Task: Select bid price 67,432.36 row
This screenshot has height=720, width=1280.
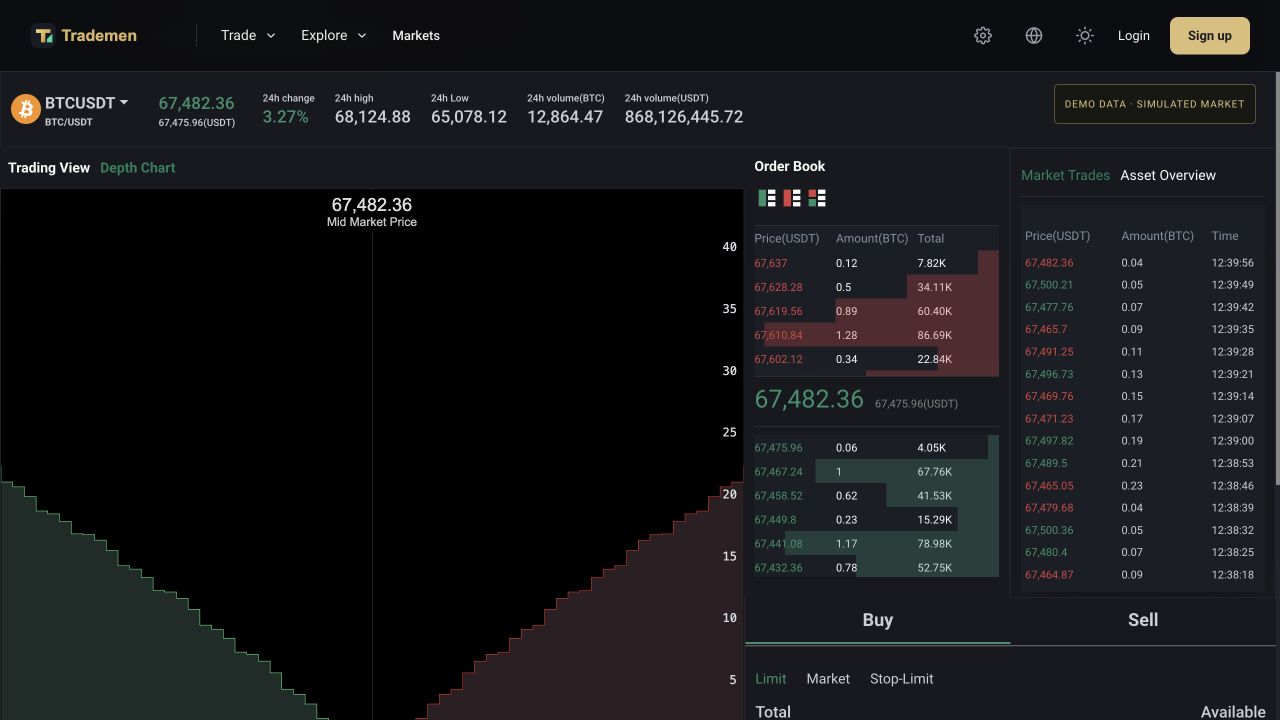Action: (876, 568)
